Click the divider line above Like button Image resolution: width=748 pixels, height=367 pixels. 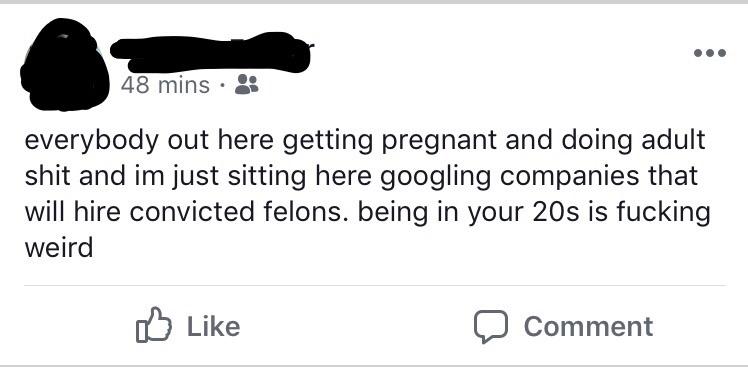click(x=375, y=285)
